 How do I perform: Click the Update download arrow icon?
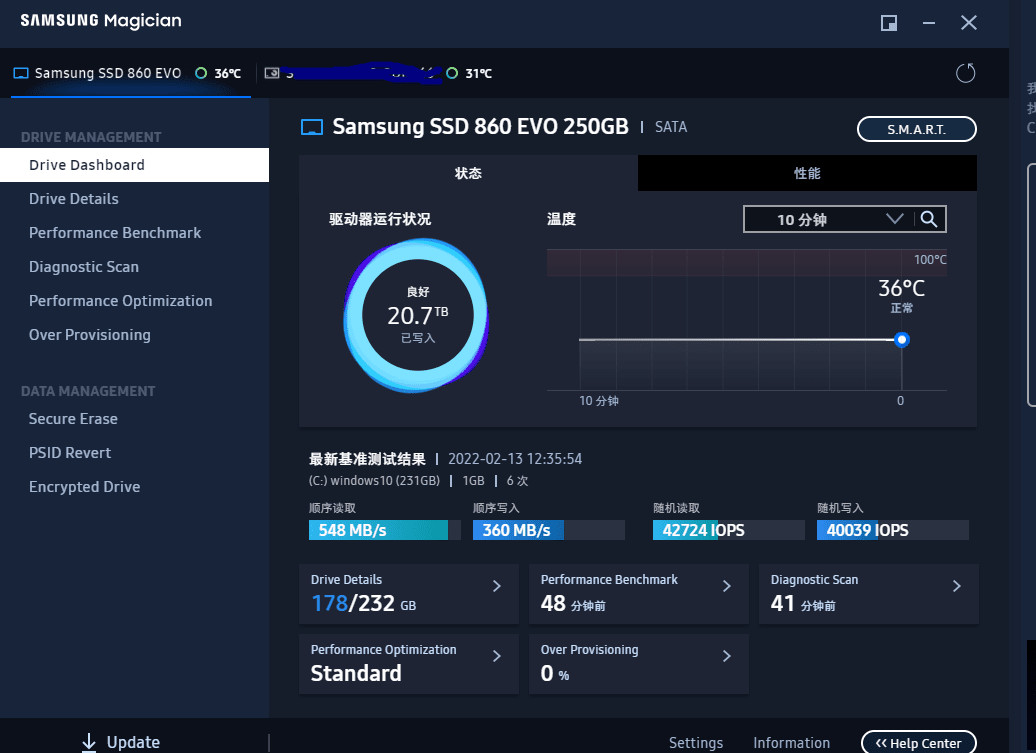89,742
